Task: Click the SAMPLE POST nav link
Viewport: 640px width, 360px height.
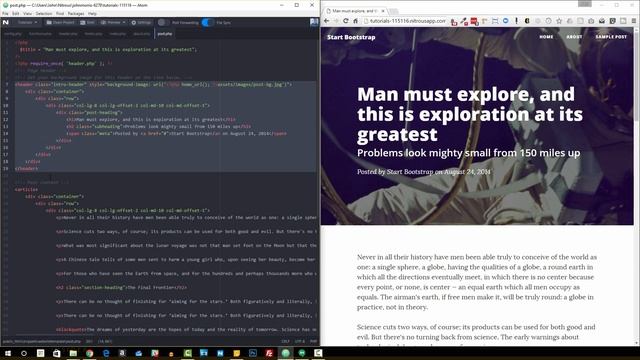Action: point(611,37)
